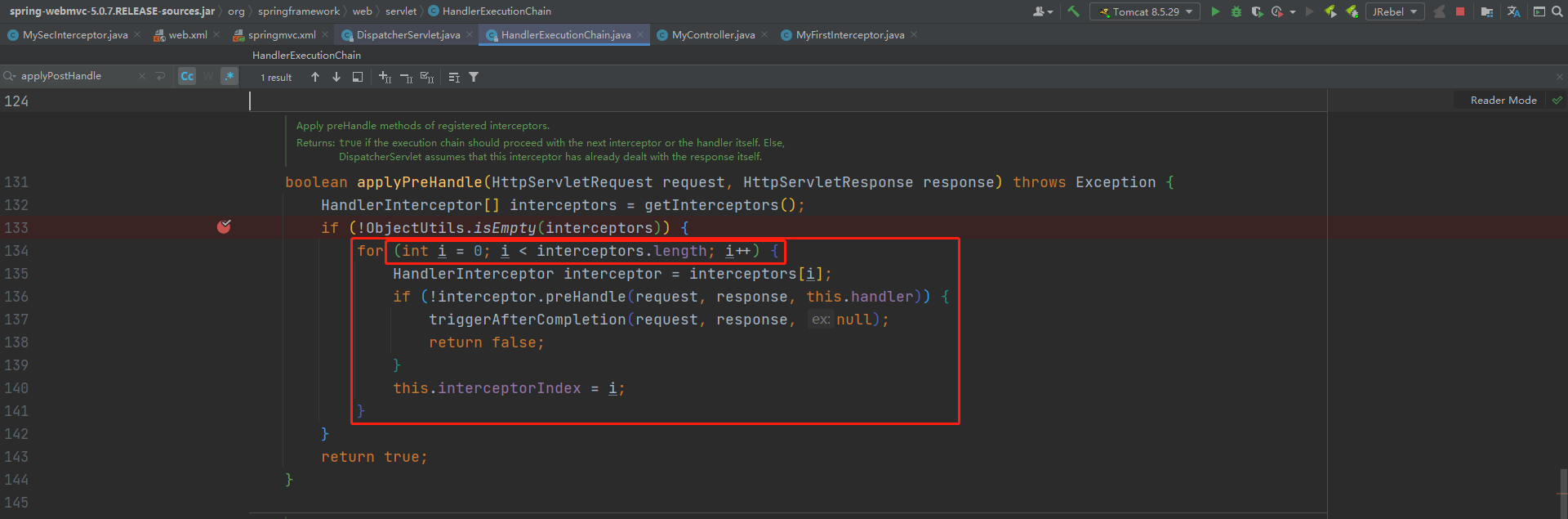
Task: Toggle Regex (.*) search option
Action: [x=229, y=76]
